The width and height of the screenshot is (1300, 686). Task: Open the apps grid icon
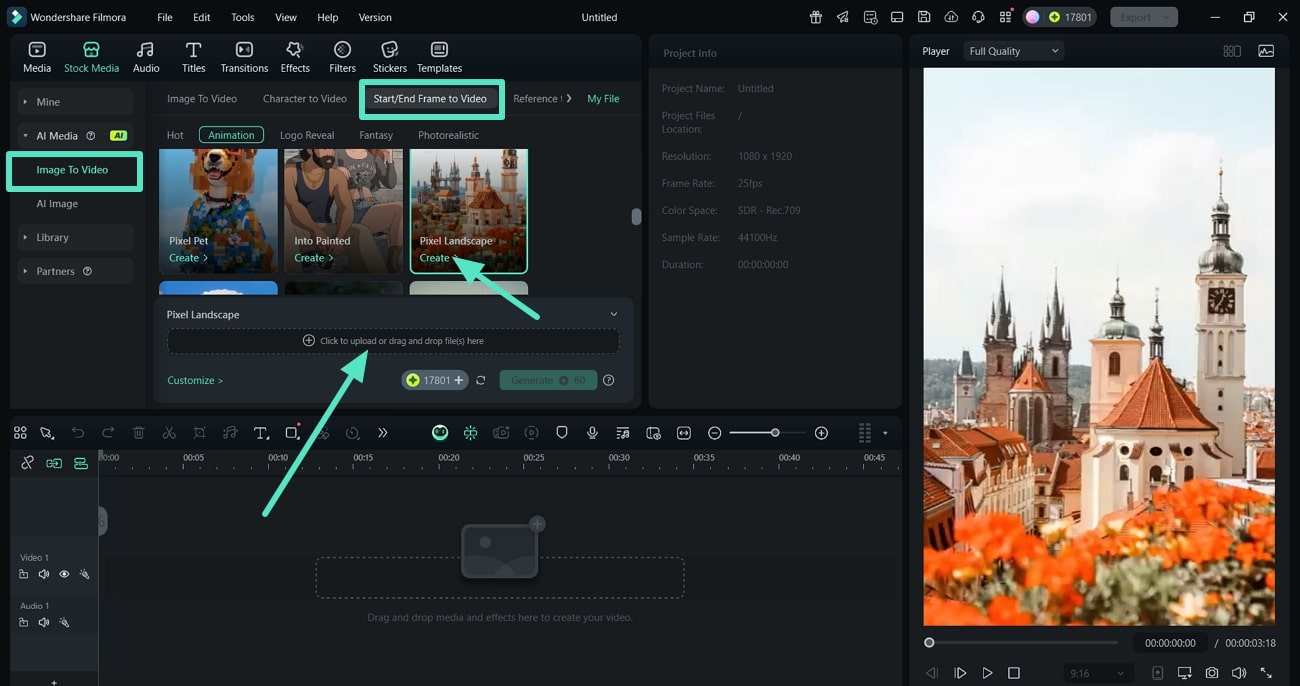click(1005, 17)
